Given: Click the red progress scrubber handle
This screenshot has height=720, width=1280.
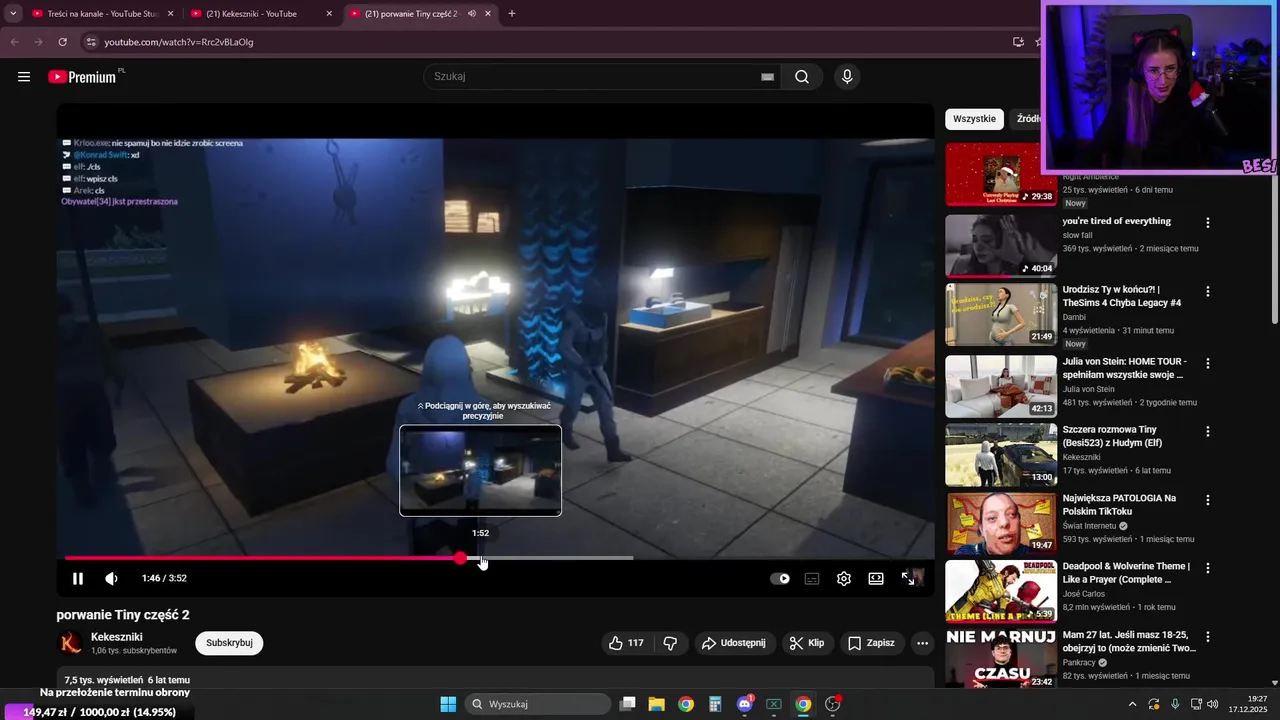Looking at the screenshot, I should (x=460, y=558).
